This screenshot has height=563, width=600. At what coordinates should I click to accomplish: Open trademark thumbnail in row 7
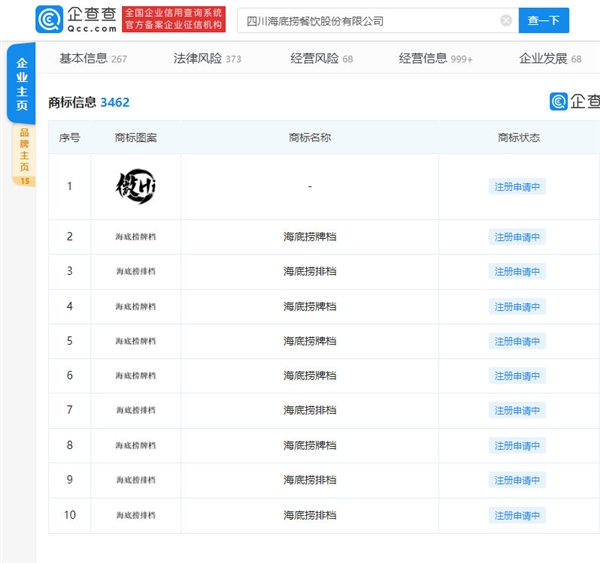click(136, 410)
